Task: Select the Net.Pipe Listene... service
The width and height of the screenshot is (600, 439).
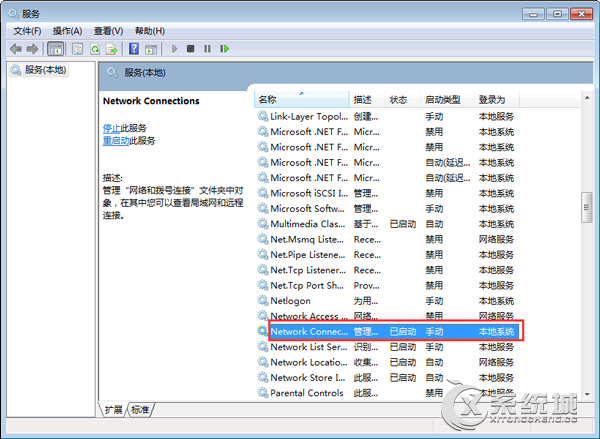Action: point(388,255)
